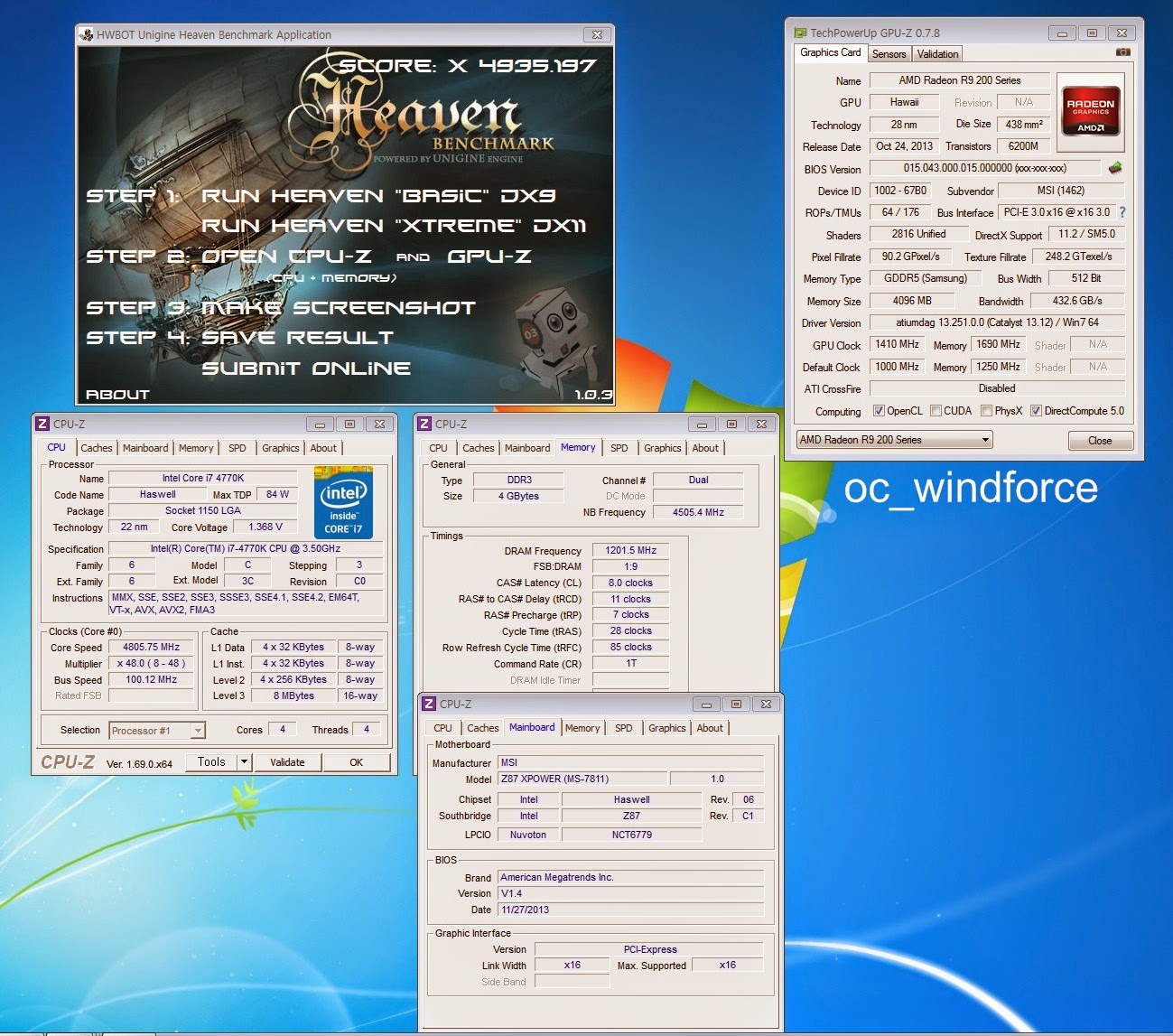This screenshot has height=1036, width=1173.
Task: Click the American Megatrends Inc. brand field
Action: tap(630, 878)
